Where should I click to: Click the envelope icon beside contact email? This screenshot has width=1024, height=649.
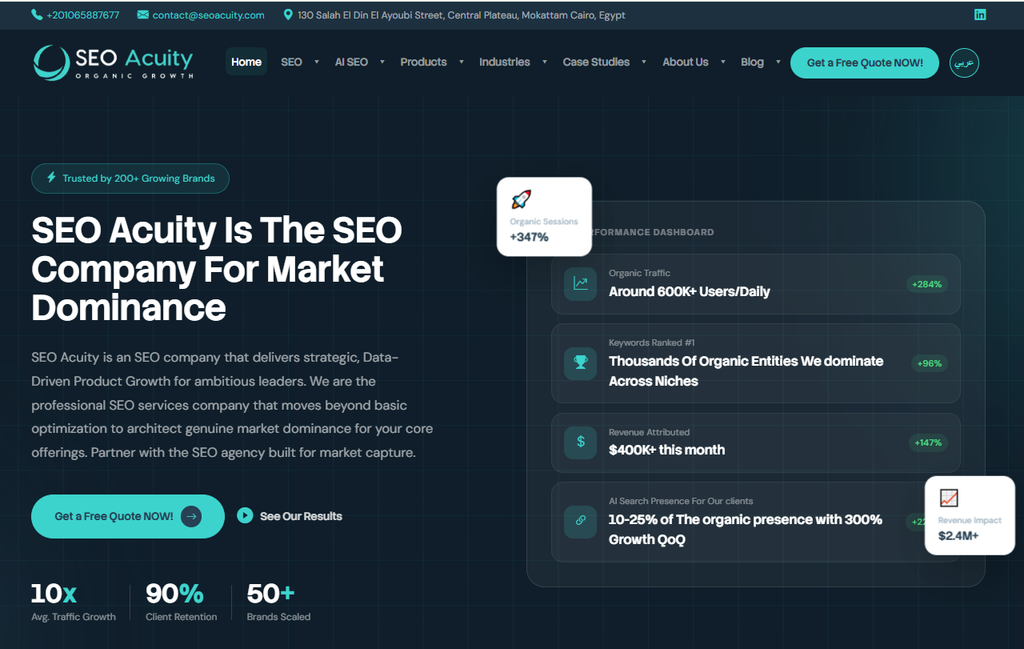point(142,15)
